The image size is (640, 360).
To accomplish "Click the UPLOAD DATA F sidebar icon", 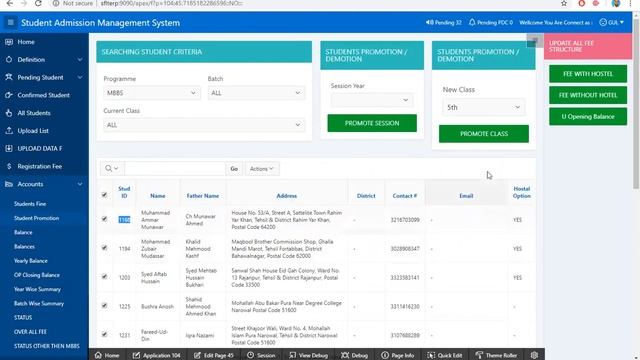I will click(x=9, y=149).
